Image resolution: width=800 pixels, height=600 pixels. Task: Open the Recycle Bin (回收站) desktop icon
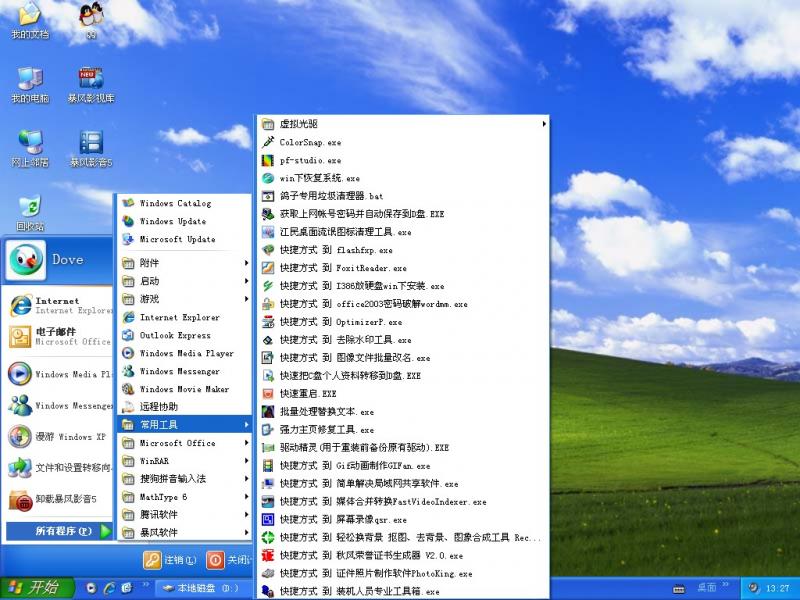coord(30,207)
